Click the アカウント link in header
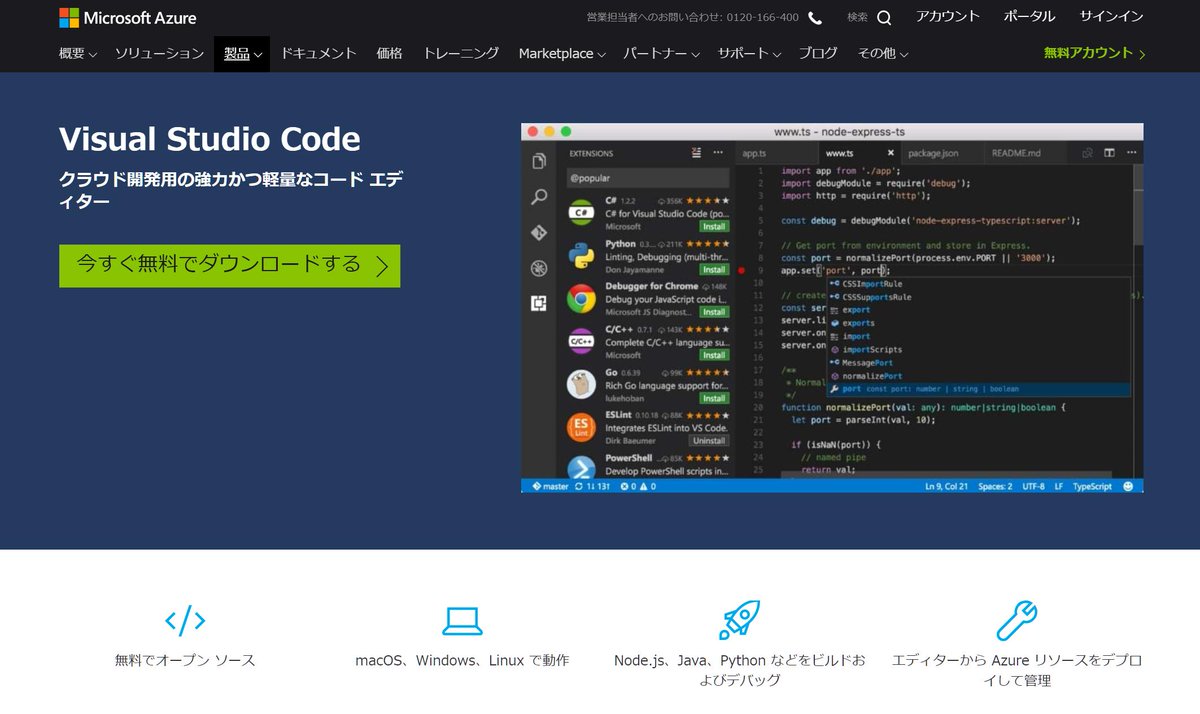Screen dimensions: 1200x714 click(948, 16)
